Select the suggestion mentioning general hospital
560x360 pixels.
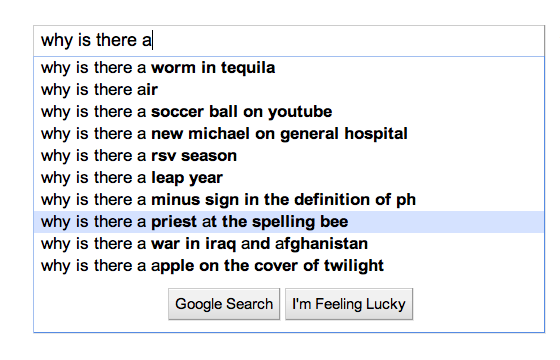coord(289,134)
